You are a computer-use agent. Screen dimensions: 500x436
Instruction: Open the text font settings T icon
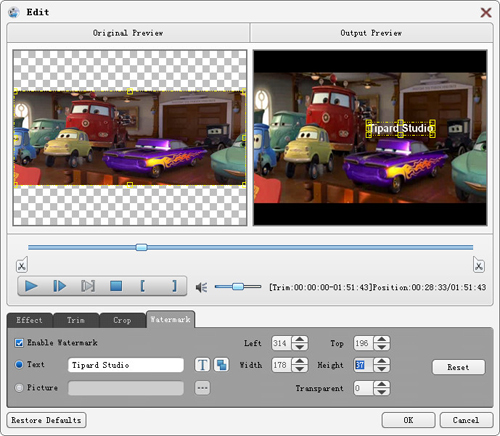tap(202, 365)
